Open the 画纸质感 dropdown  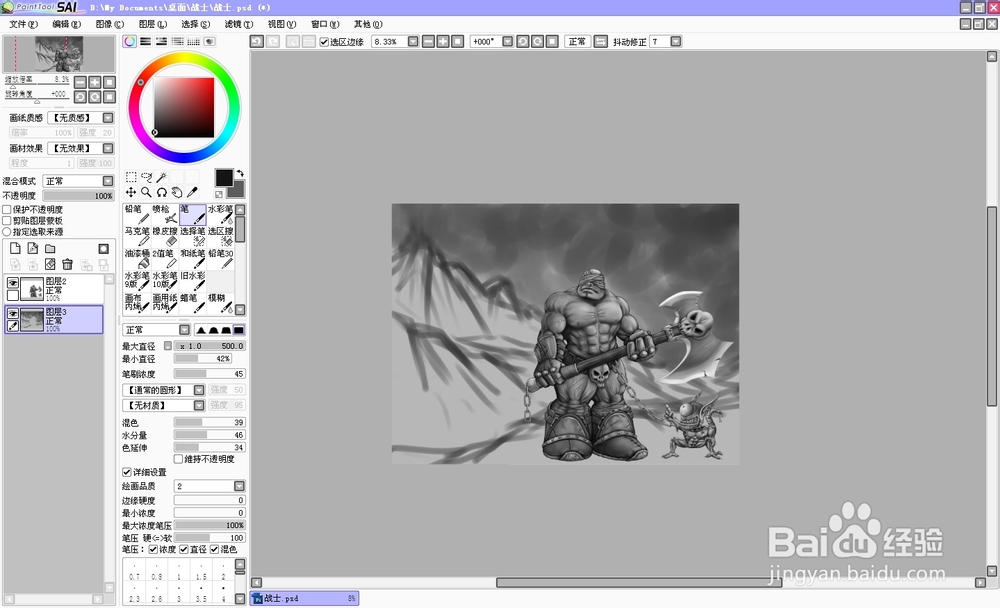tap(108, 117)
